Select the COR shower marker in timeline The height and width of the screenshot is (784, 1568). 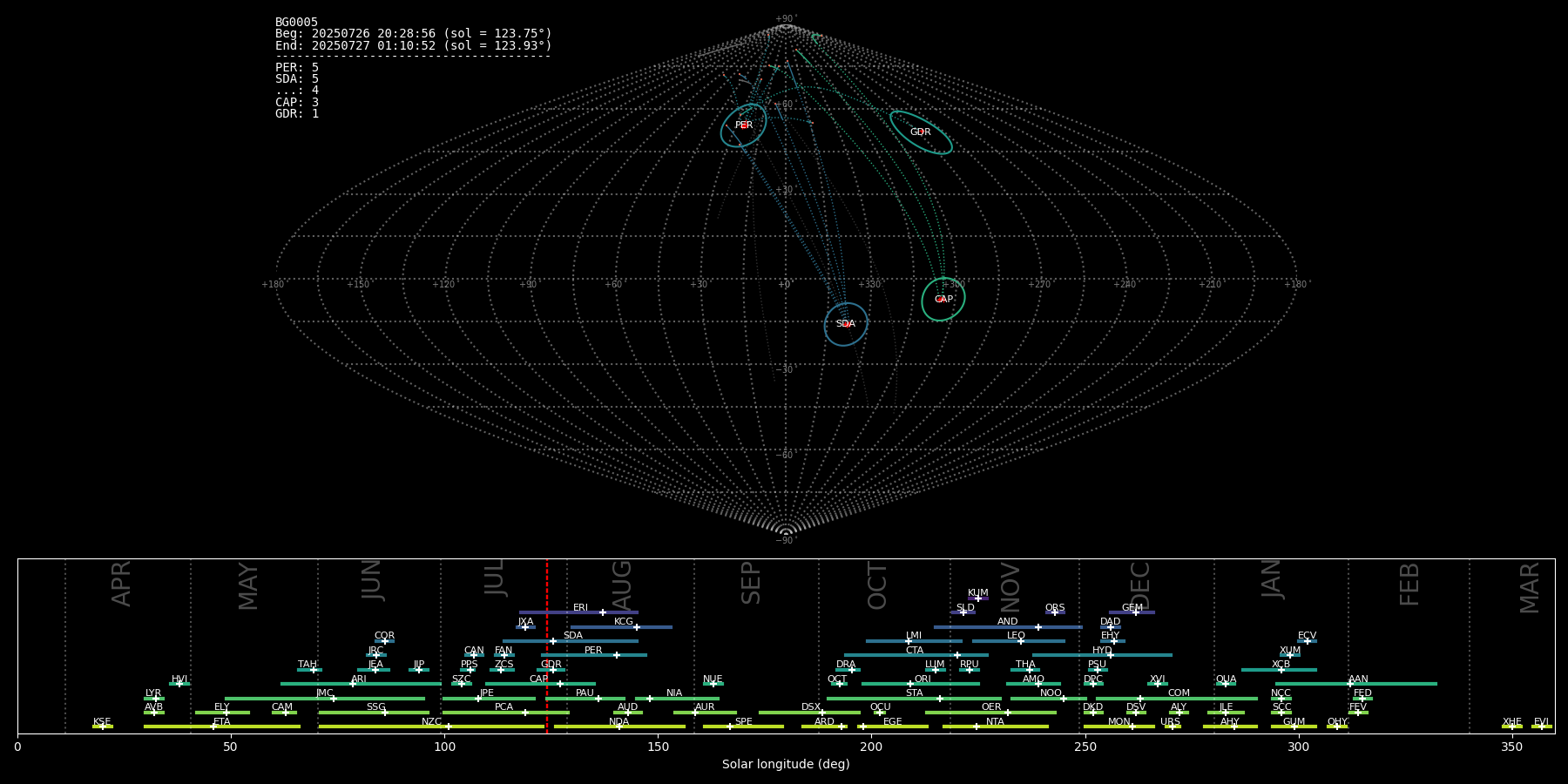[384, 640]
